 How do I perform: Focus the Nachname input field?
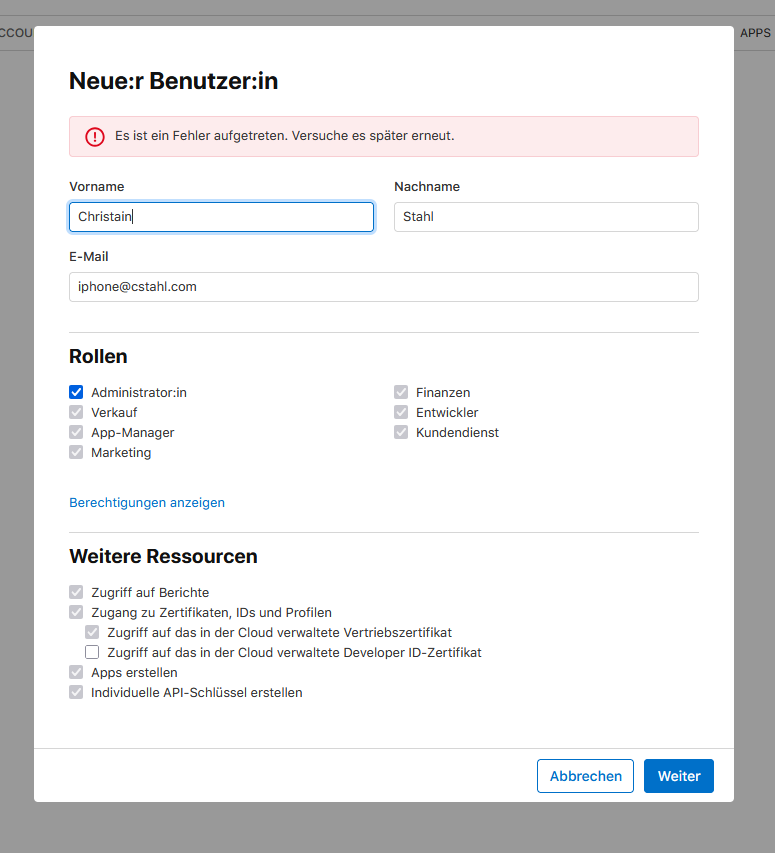pos(546,217)
